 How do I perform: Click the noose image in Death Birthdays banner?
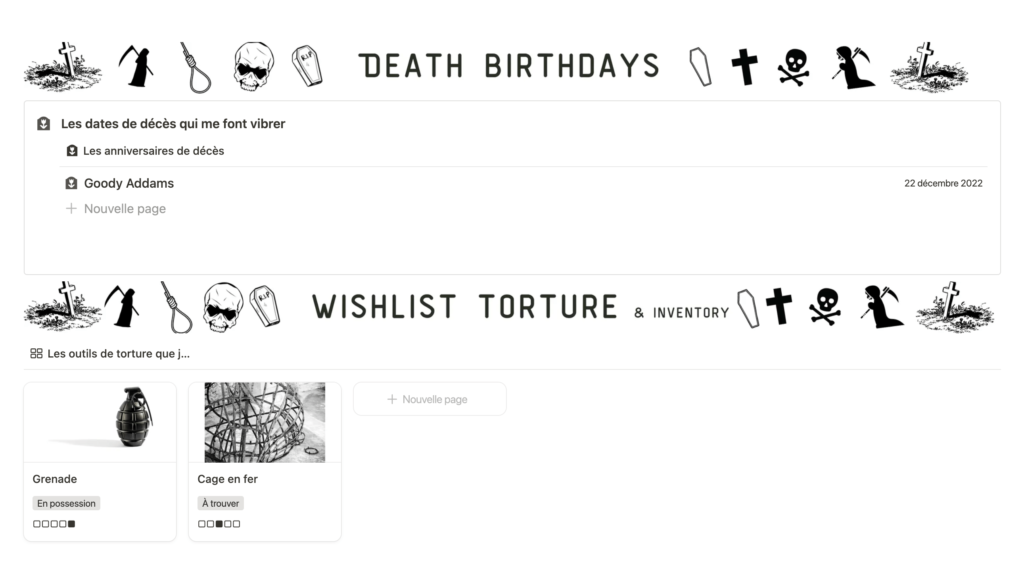(x=196, y=68)
